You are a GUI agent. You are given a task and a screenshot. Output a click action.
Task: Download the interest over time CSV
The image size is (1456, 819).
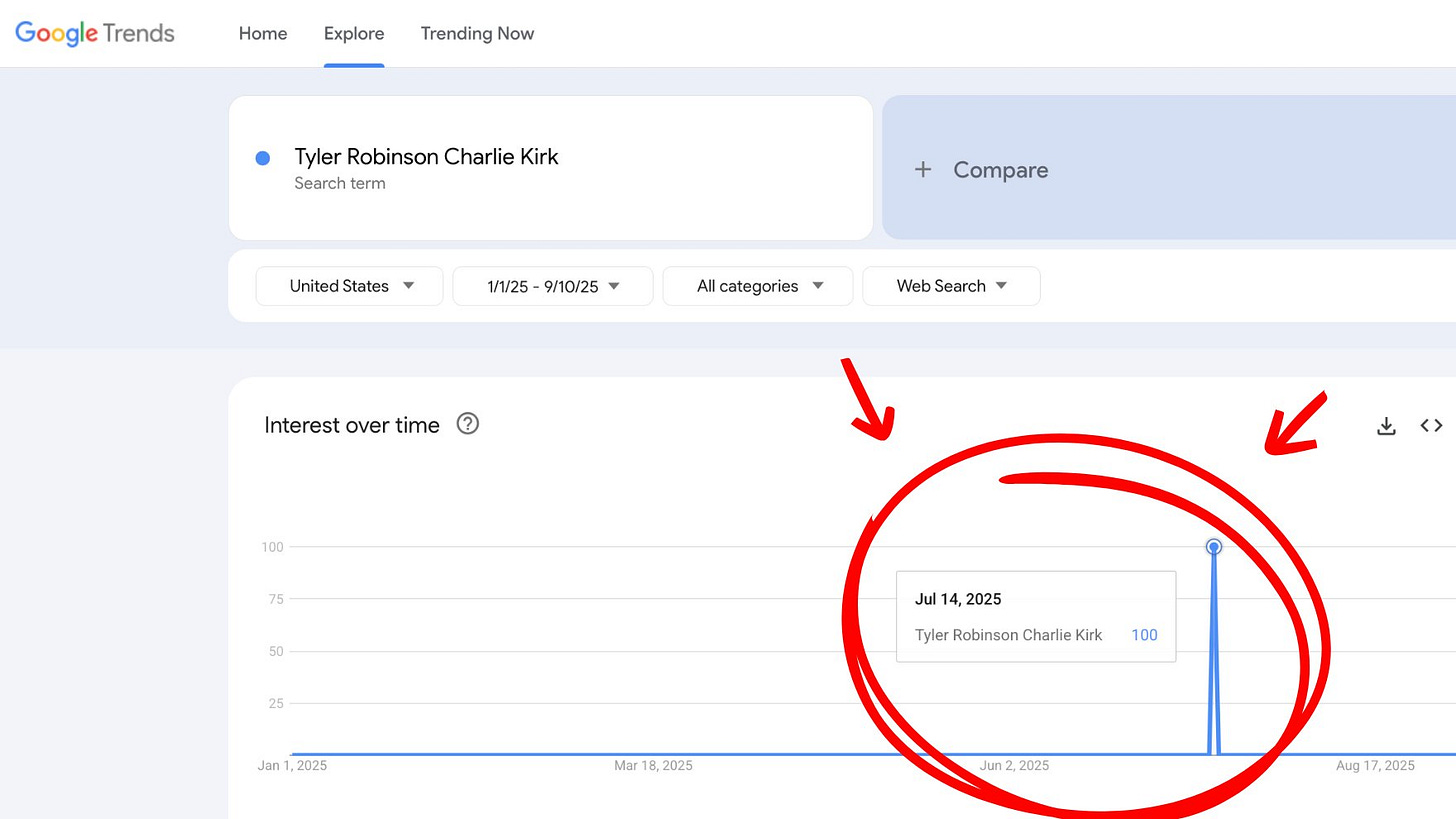tap(1386, 426)
